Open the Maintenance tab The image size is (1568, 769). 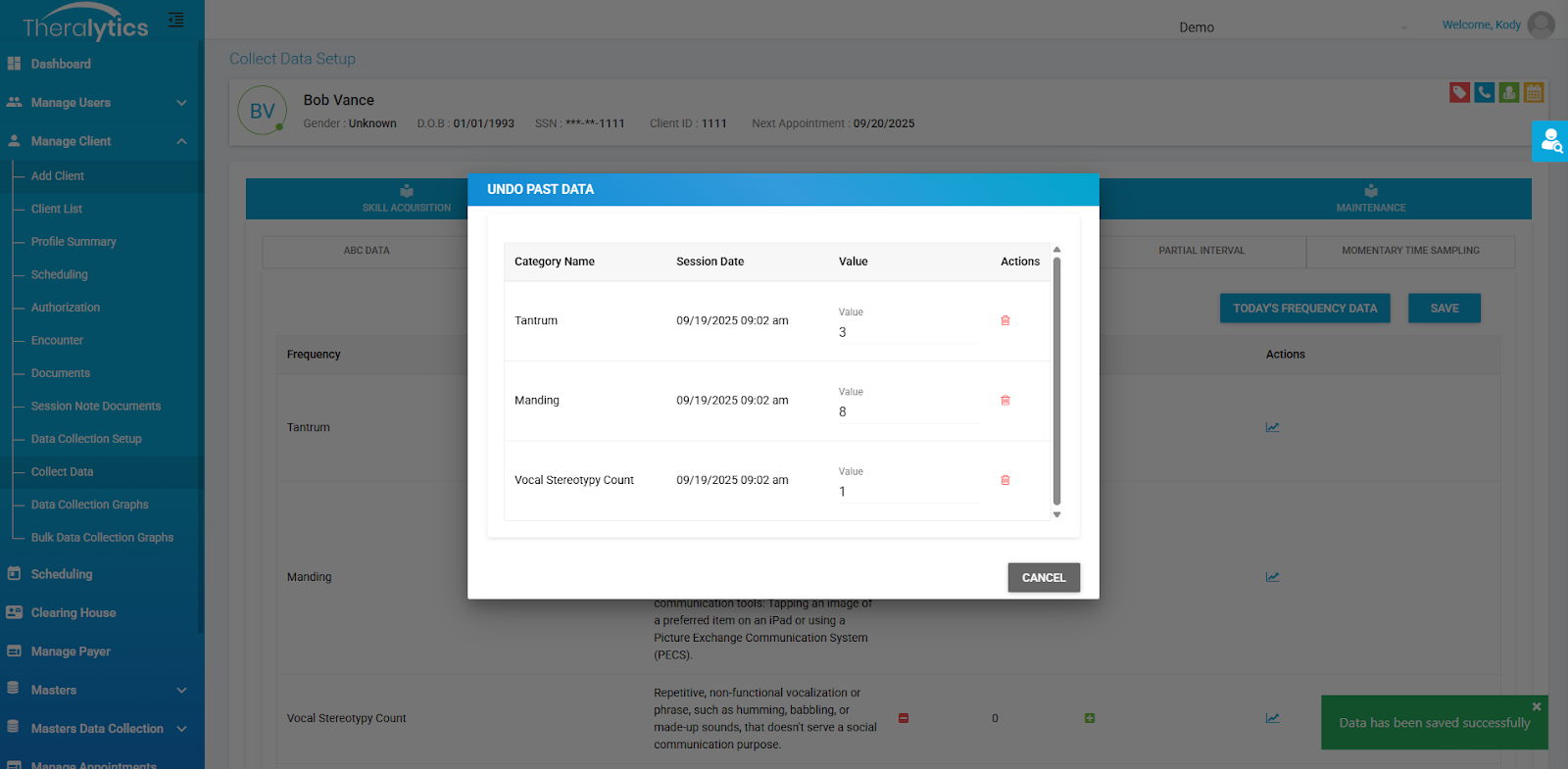point(1370,199)
